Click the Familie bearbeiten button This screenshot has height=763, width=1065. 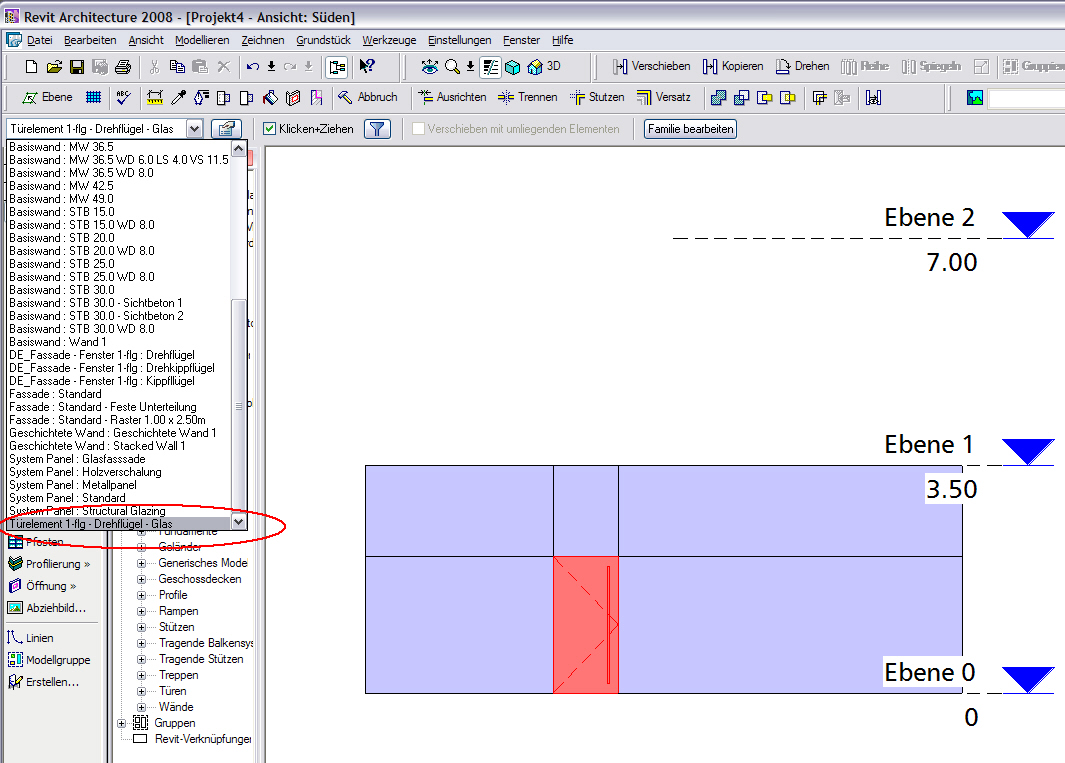coord(690,128)
